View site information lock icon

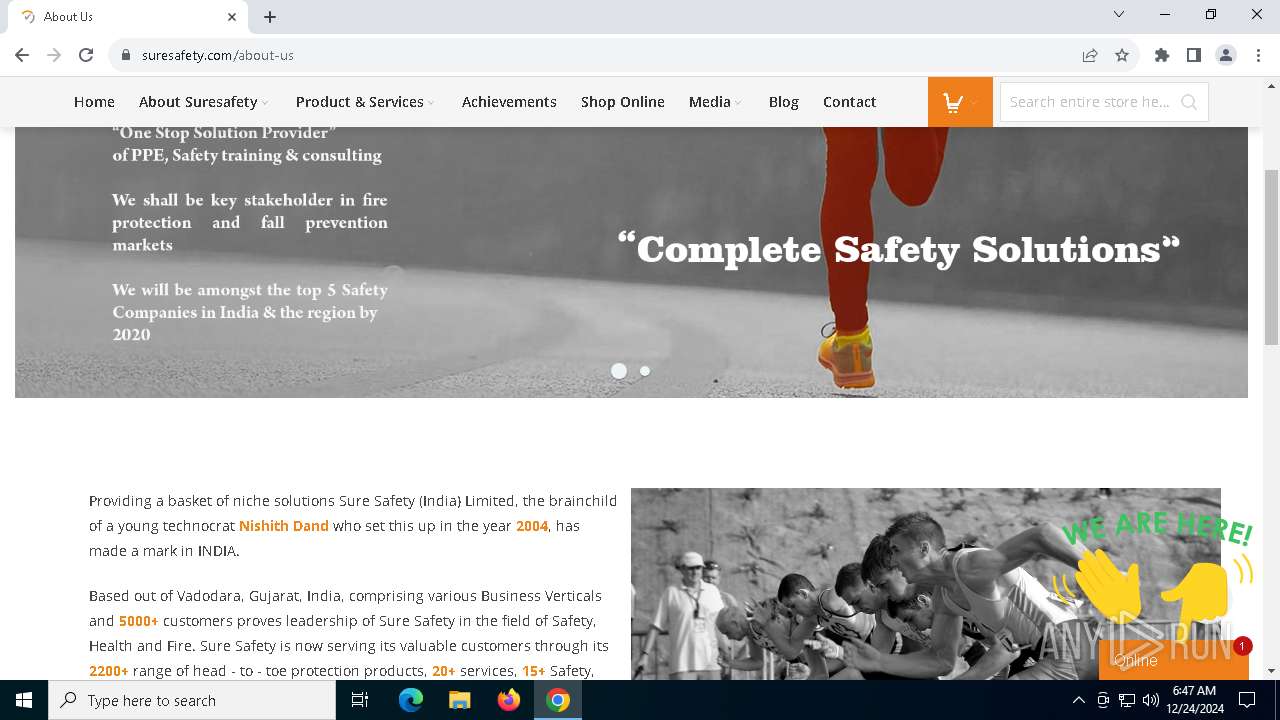pos(126,55)
